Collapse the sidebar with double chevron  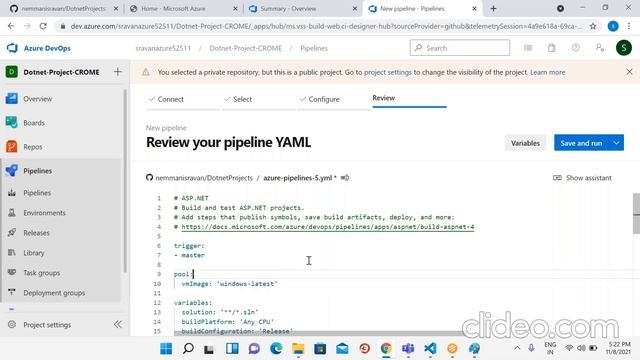[118, 324]
